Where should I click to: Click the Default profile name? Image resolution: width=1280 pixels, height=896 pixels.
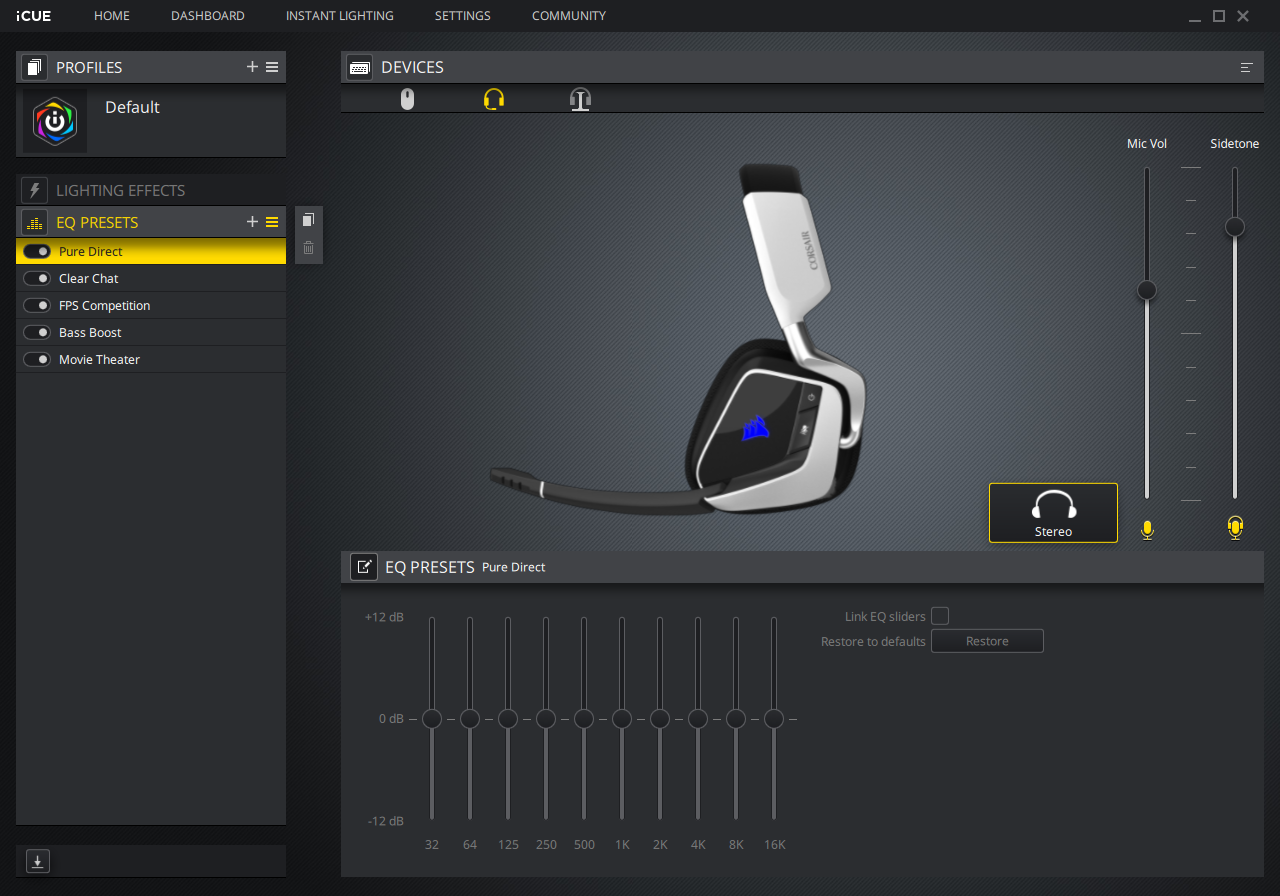(132, 107)
